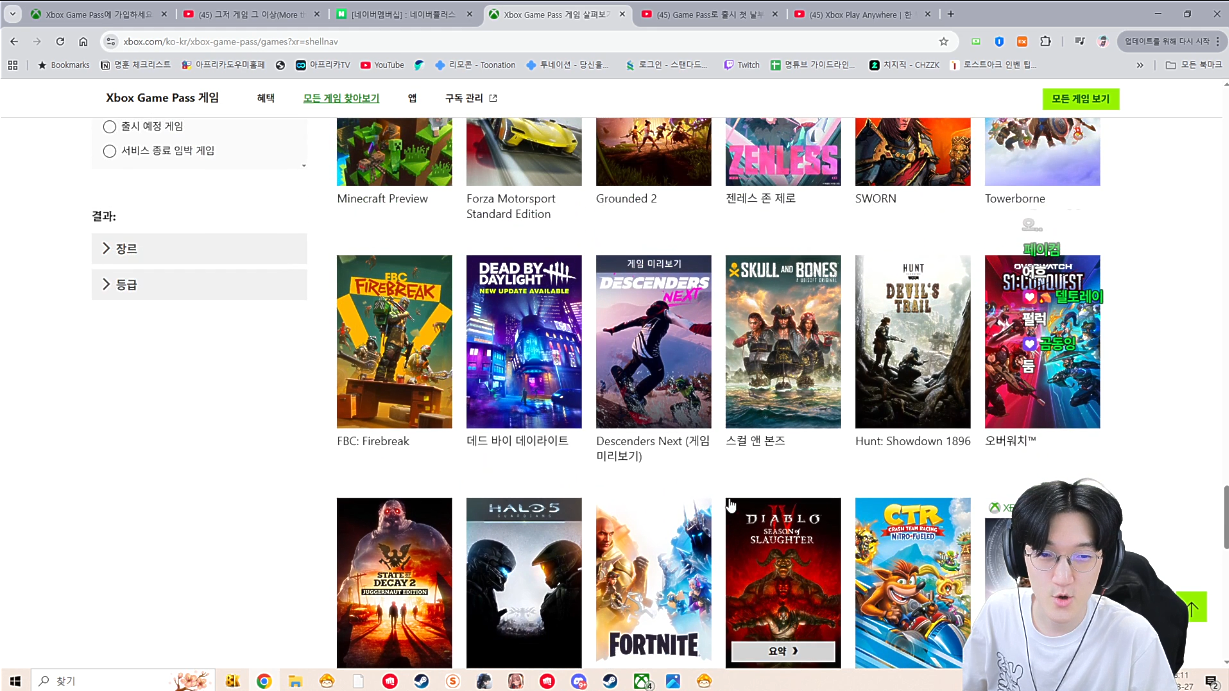Image resolution: width=1229 pixels, height=691 pixels.
Task: Open the Skull and Bones game cover
Action: point(783,341)
